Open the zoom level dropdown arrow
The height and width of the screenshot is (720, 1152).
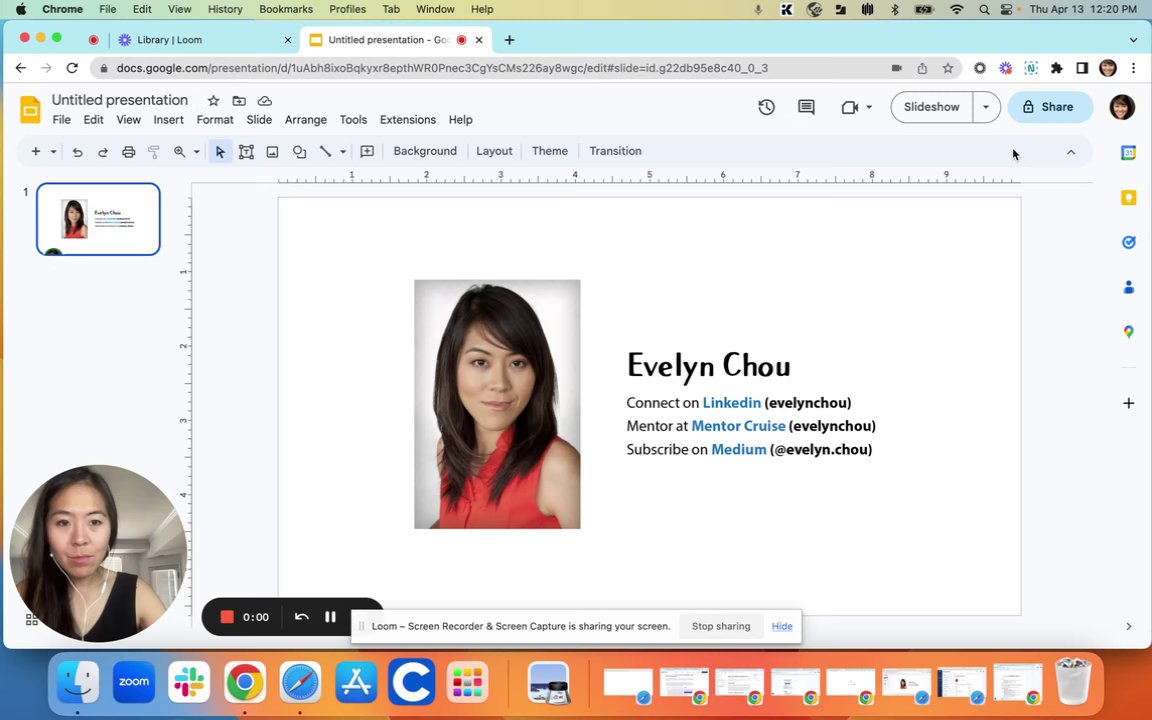tap(196, 152)
